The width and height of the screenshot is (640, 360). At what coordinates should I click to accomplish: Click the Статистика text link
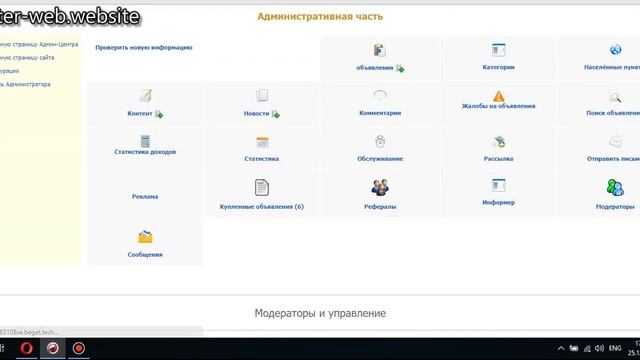pyautogui.click(x=262, y=158)
